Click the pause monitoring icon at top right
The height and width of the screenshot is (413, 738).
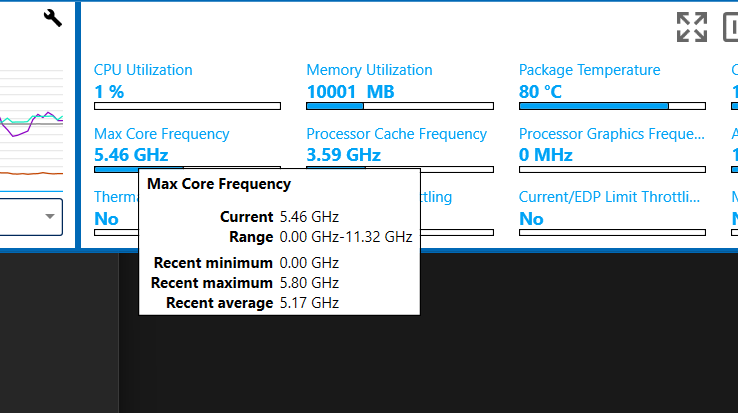coord(731,27)
